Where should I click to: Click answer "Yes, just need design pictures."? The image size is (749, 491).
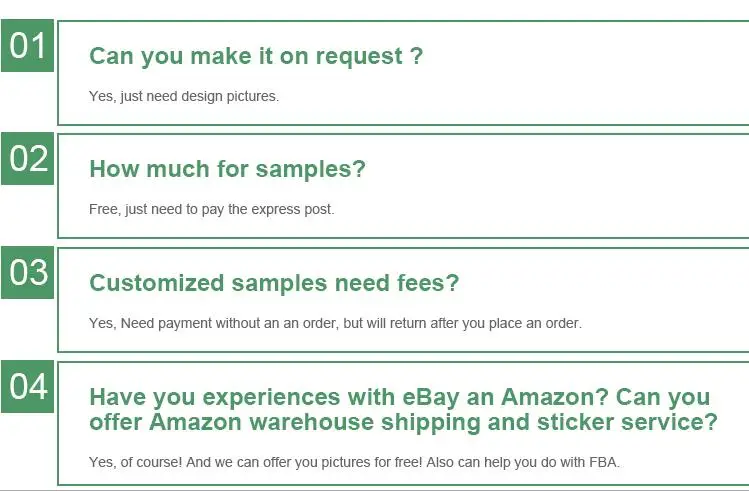tap(184, 97)
